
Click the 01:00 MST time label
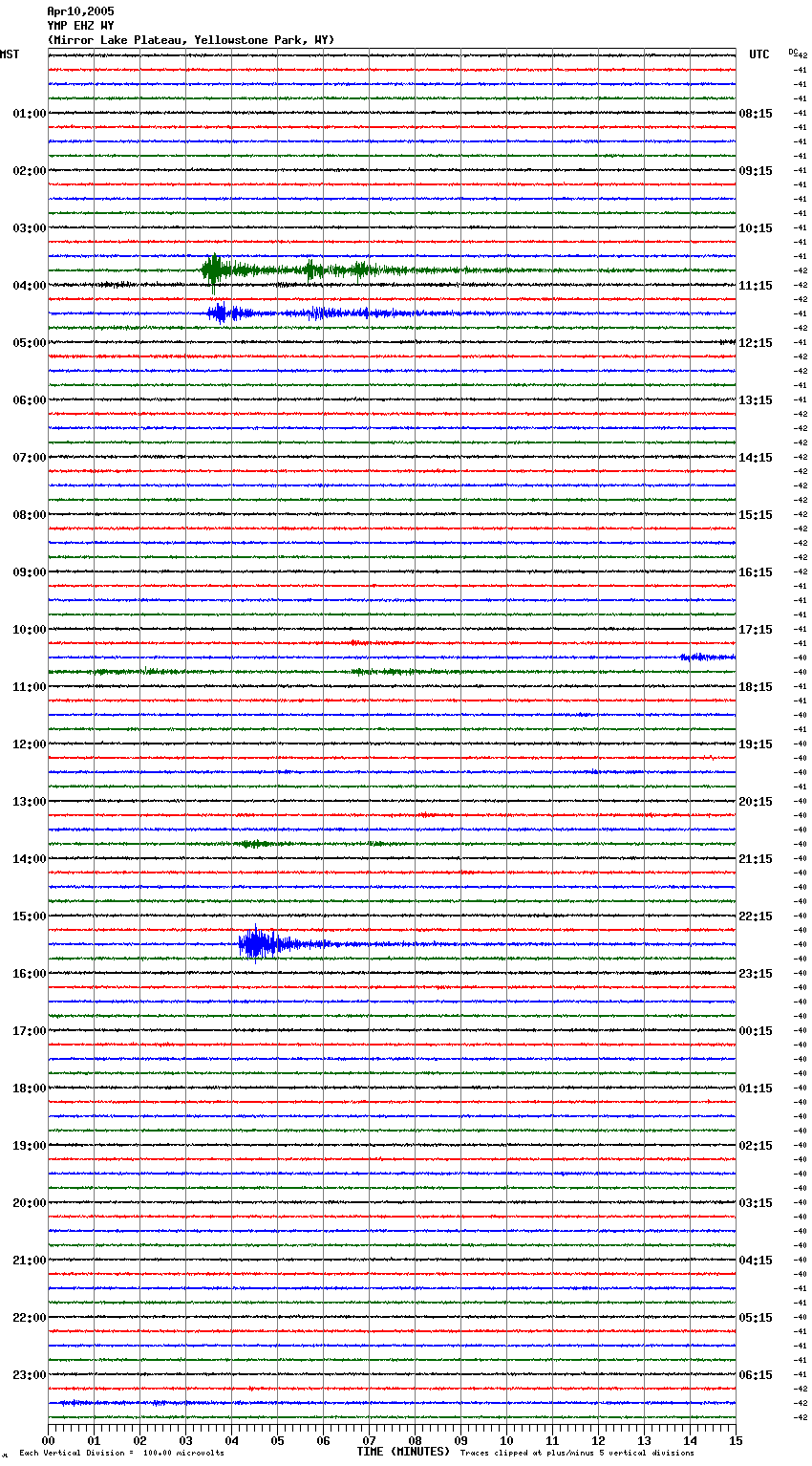click(30, 114)
